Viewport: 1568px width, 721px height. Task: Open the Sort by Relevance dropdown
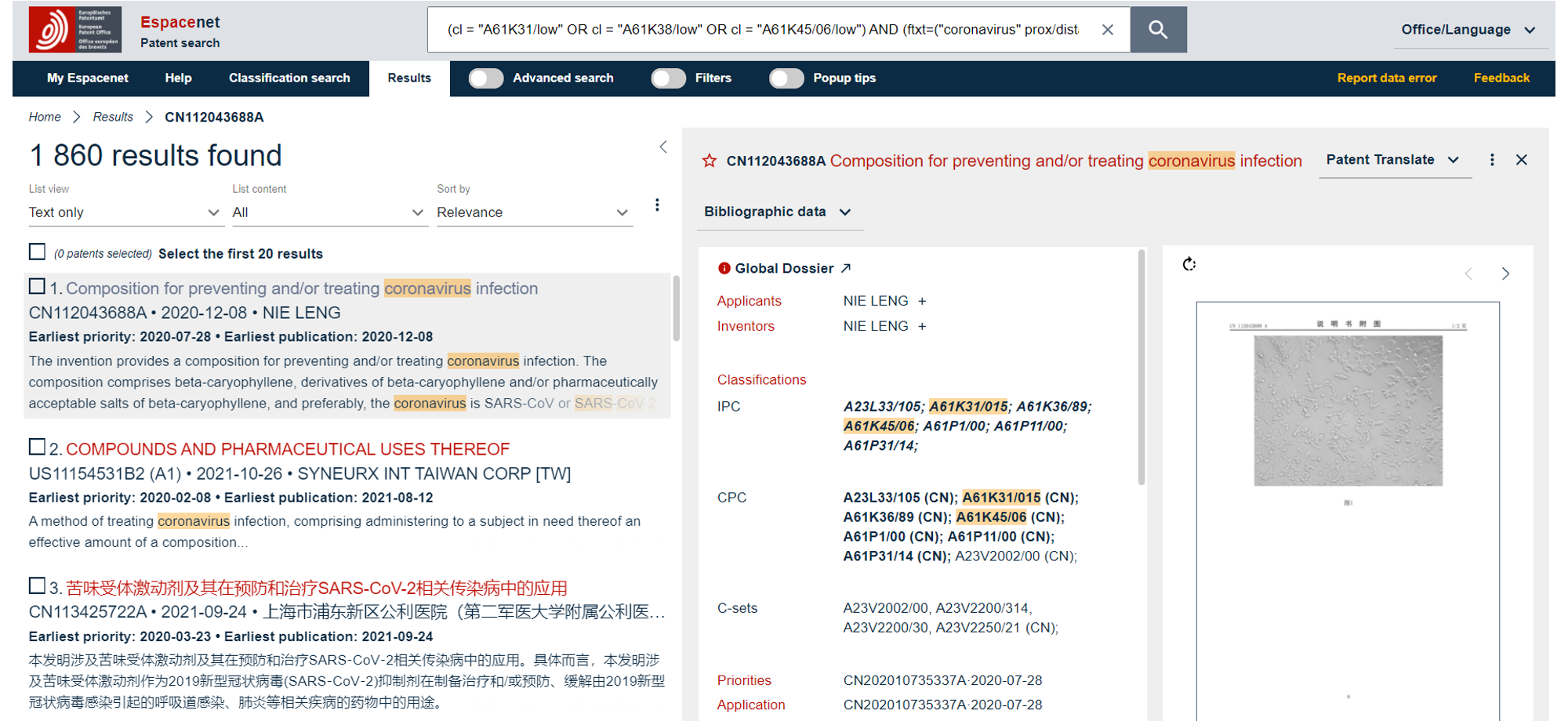coord(533,212)
